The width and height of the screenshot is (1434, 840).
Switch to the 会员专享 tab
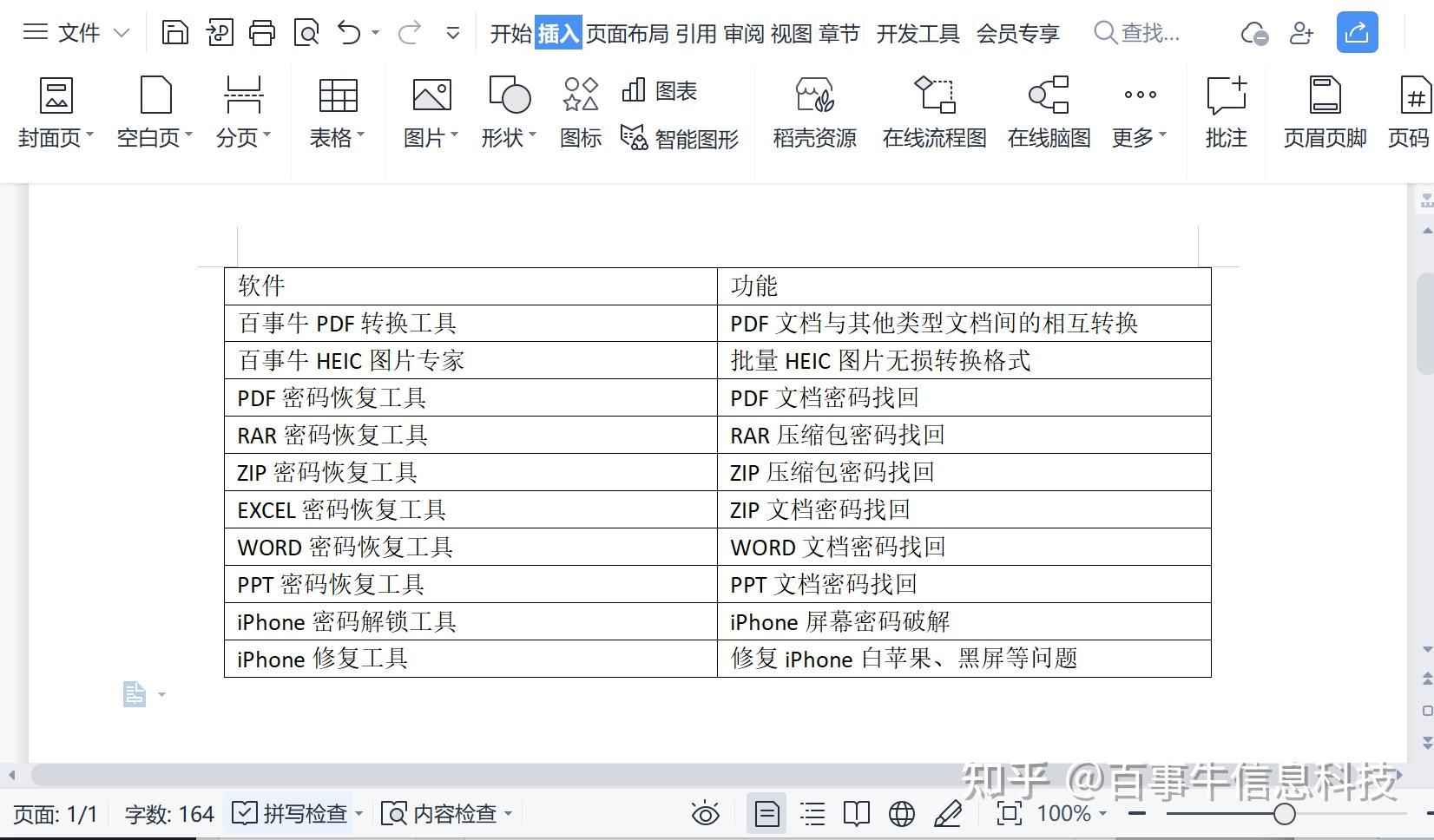pyautogui.click(x=1018, y=34)
